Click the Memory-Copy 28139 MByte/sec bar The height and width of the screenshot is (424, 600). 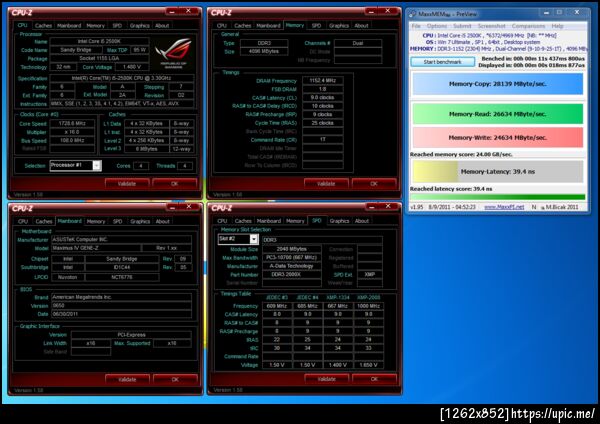click(497, 84)
